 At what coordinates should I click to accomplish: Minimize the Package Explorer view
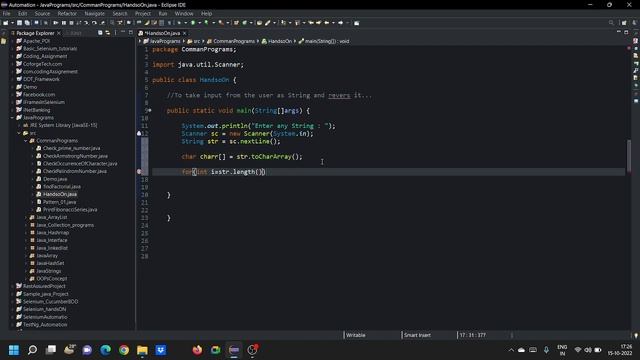[123, 32]
